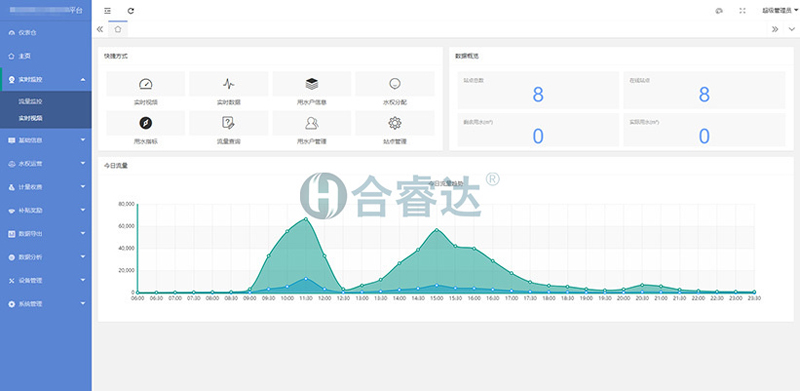Enter fullscreen with the expand icon
The width and height of the screenshot is (800, 391).
742,11
